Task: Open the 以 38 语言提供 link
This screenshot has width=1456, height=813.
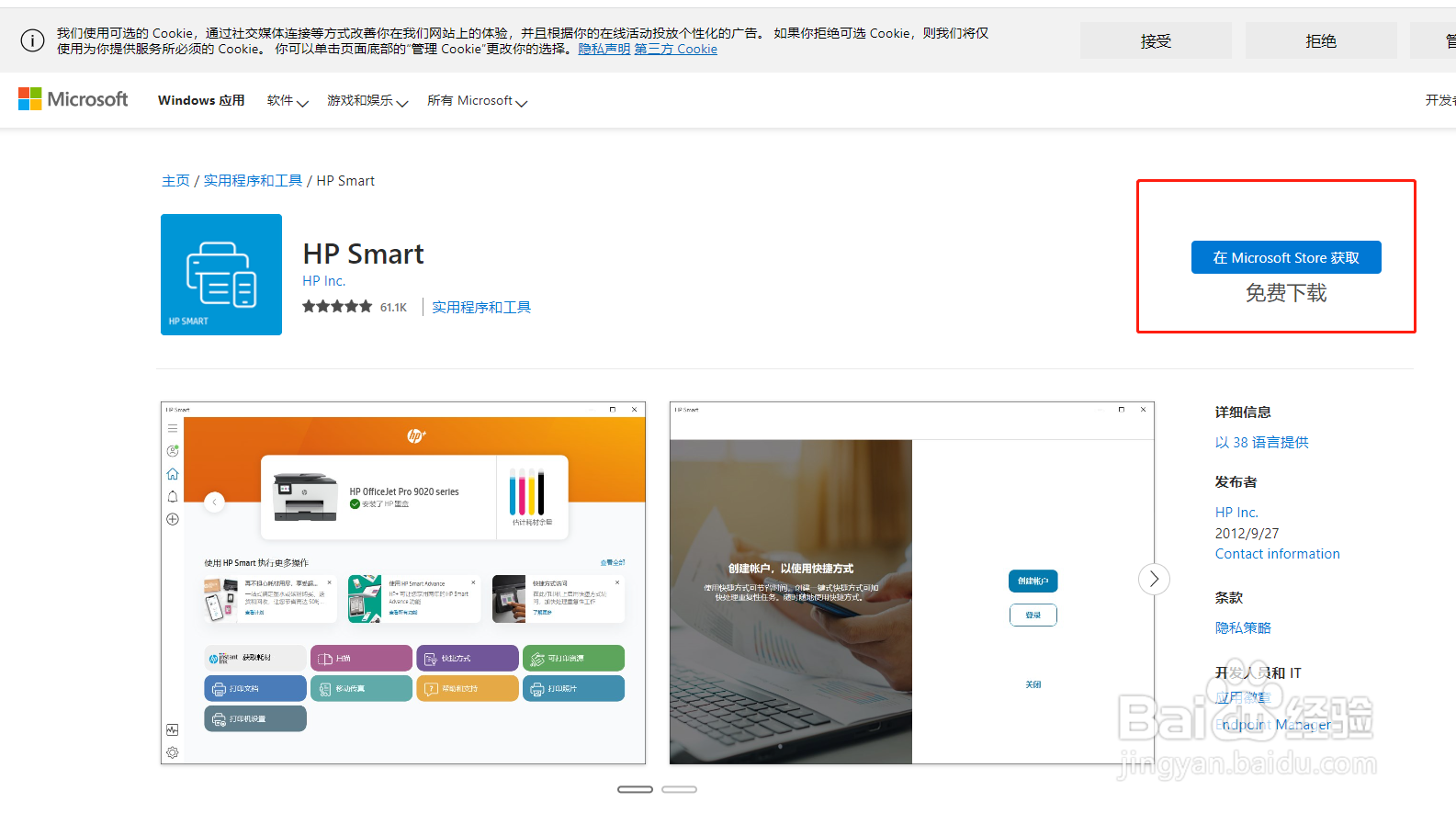Action: pyautogui.click(x=1261, y=442)
